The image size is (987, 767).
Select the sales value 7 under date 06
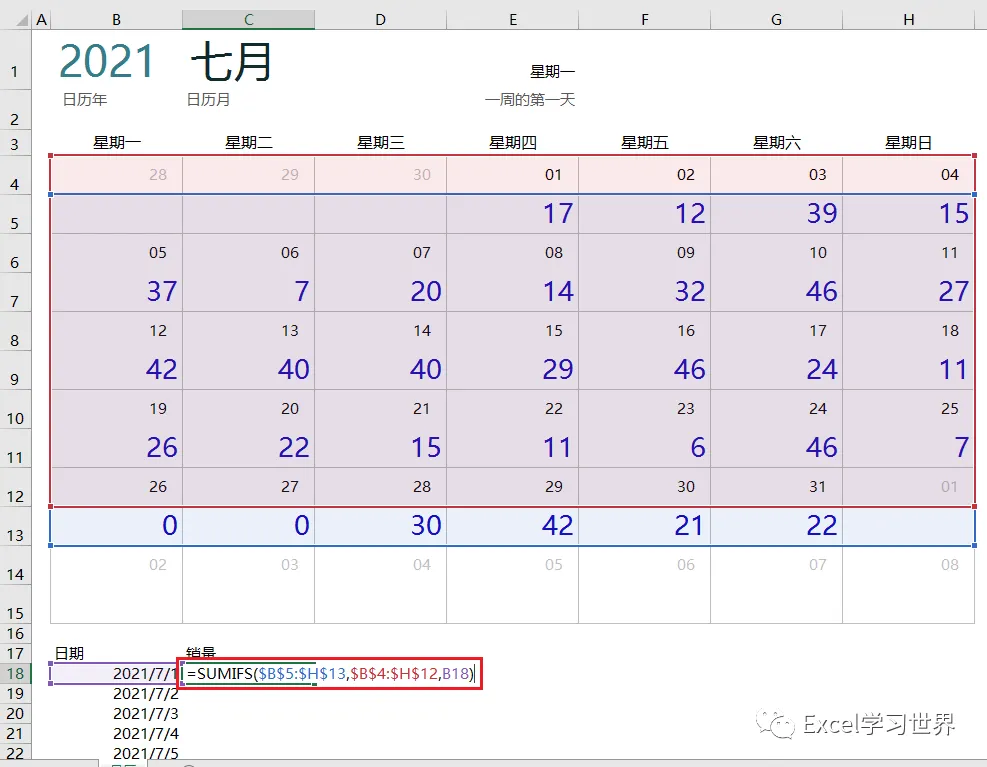coord(249,292)
